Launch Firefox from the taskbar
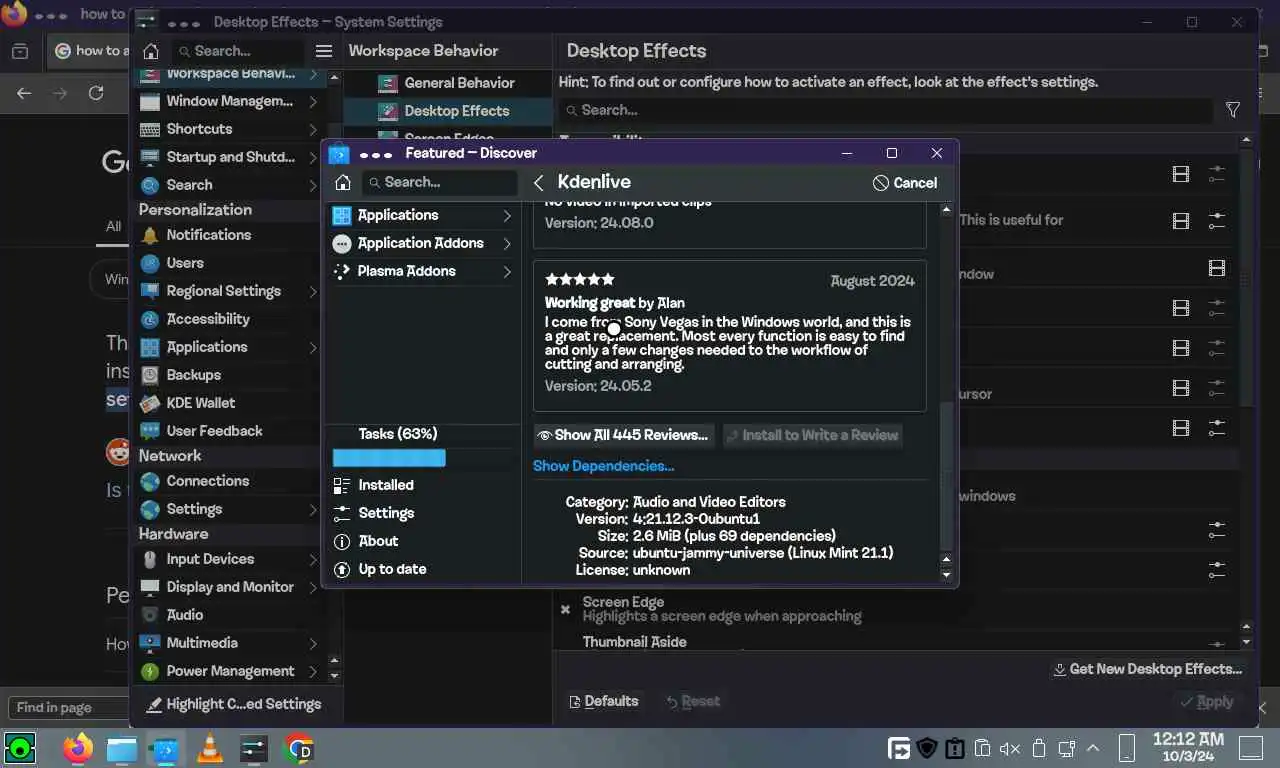 pos(77,748)
